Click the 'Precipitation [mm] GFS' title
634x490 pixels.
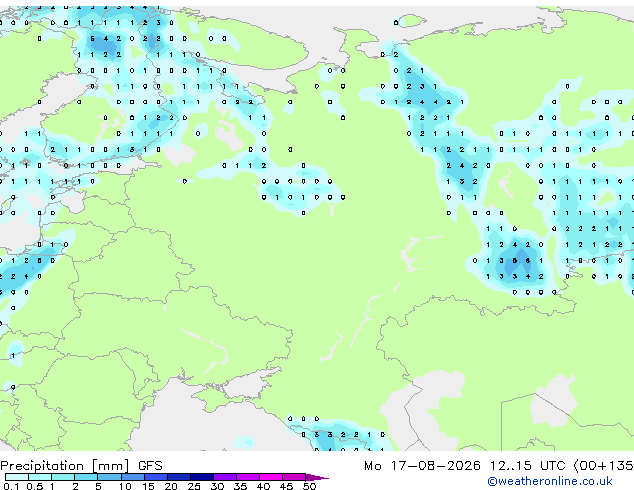pos(81,466)
